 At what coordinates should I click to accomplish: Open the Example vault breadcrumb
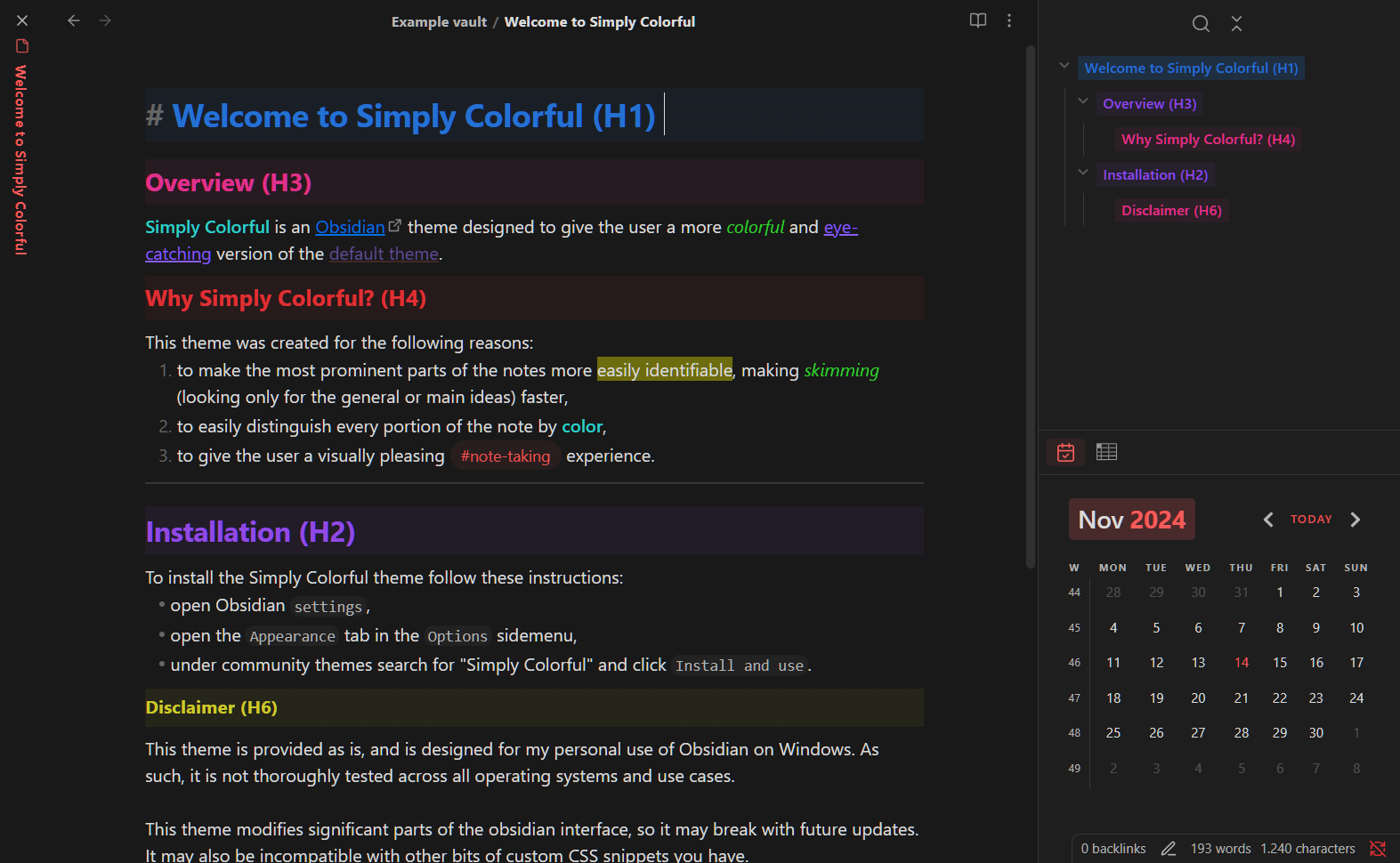click(439, 21)
